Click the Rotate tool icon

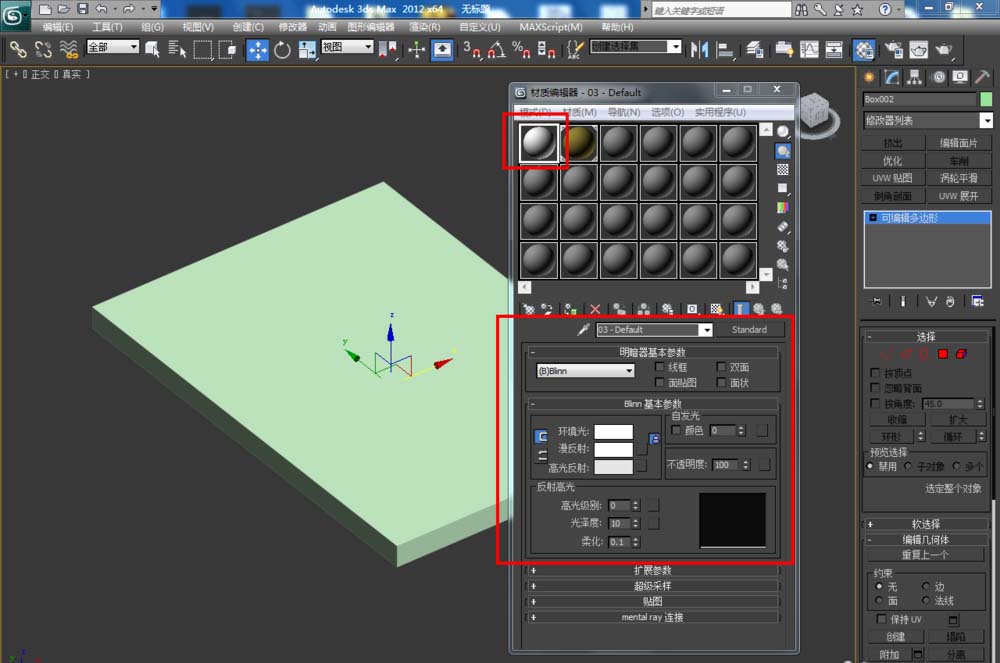click(282, 49)
